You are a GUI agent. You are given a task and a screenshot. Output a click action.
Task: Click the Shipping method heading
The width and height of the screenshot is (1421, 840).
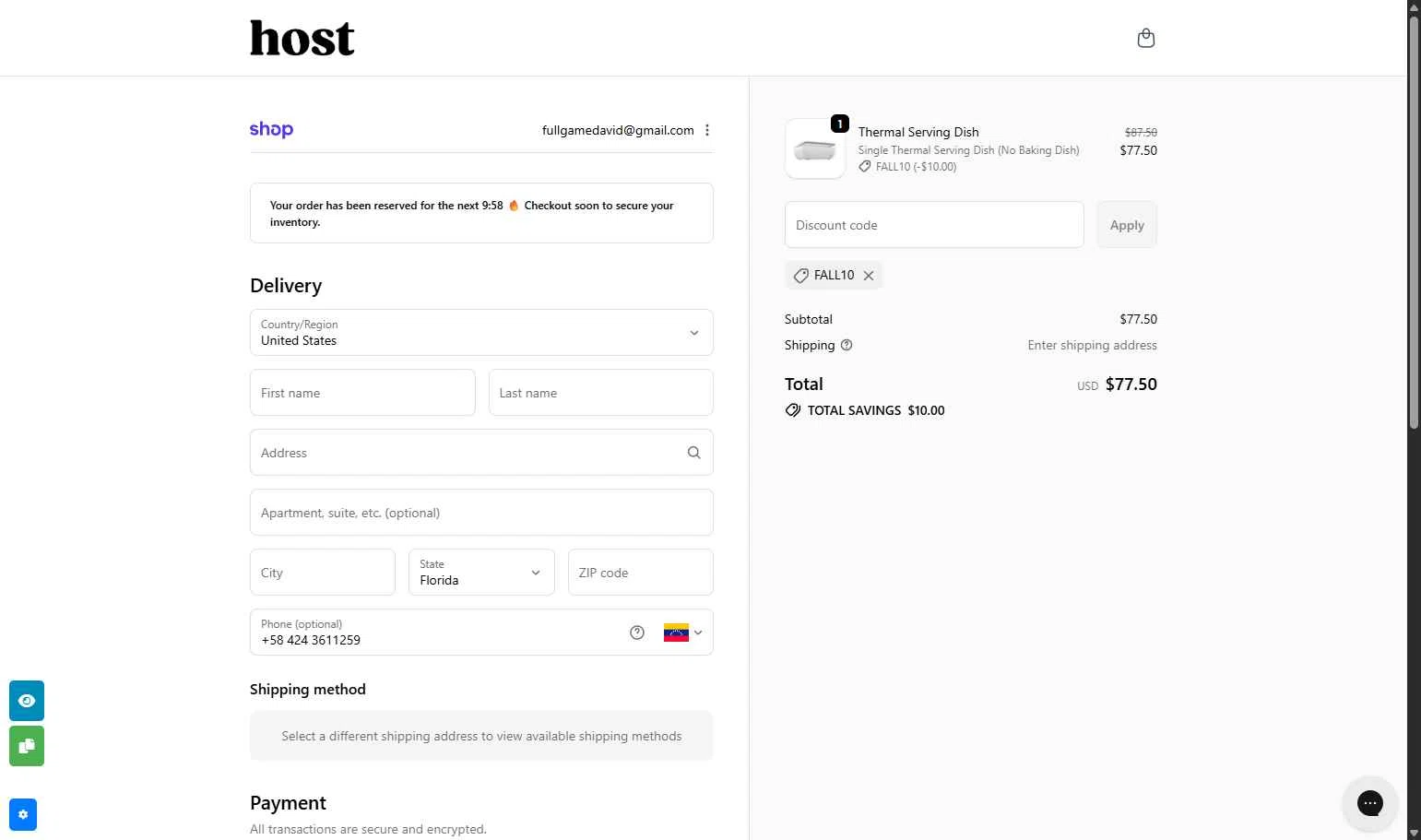tap(308, 690)
